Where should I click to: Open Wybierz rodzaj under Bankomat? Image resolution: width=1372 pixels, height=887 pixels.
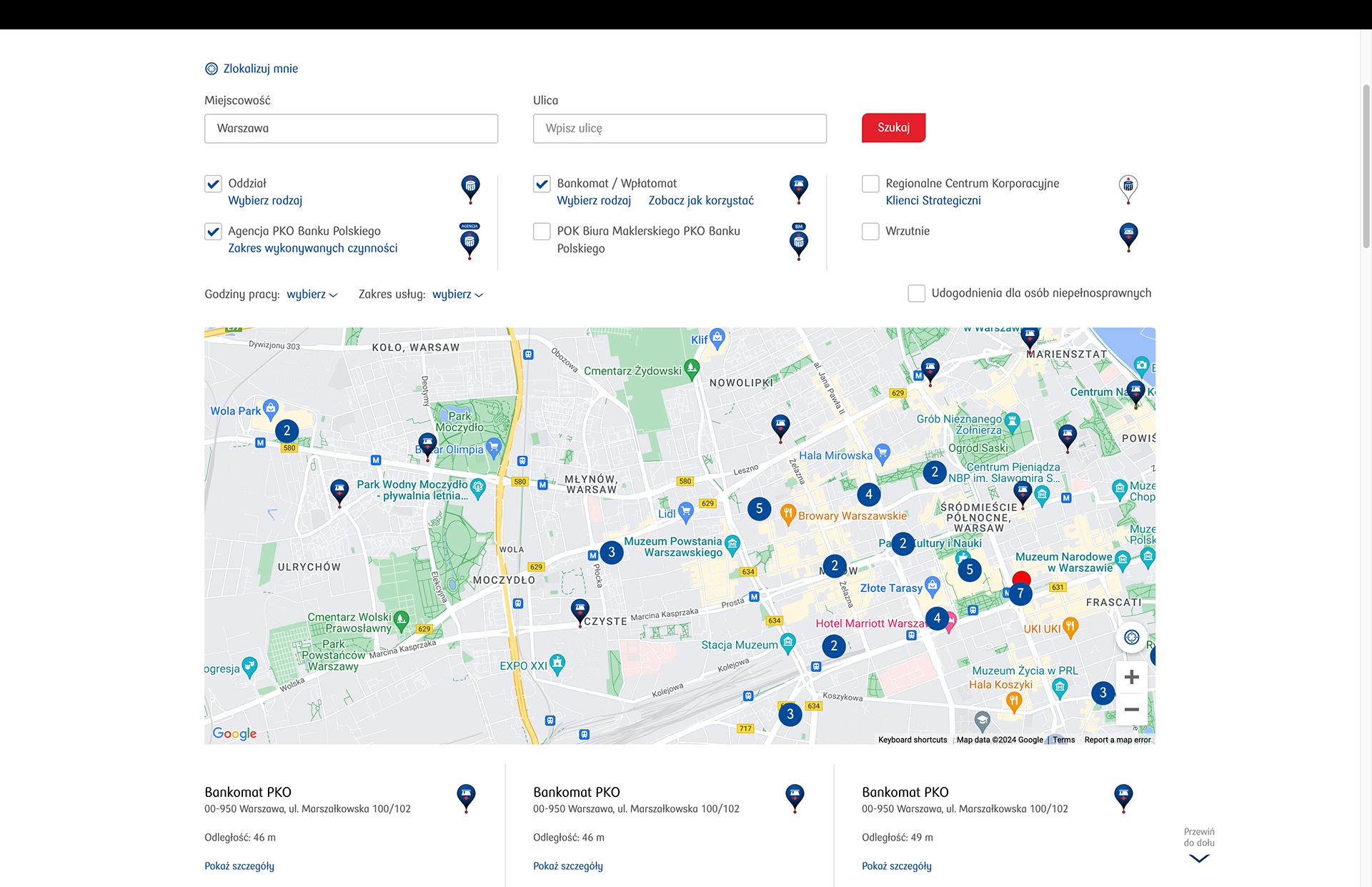[x=594, y=201]
